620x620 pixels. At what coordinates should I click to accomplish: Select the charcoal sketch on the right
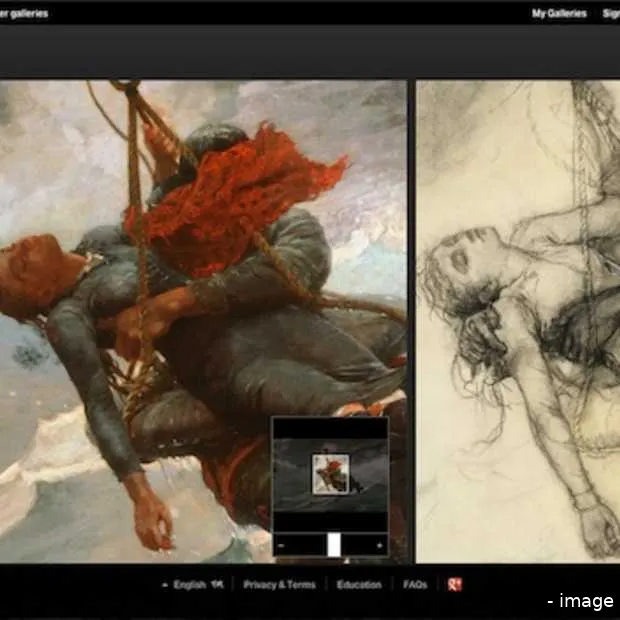[518, 321]
